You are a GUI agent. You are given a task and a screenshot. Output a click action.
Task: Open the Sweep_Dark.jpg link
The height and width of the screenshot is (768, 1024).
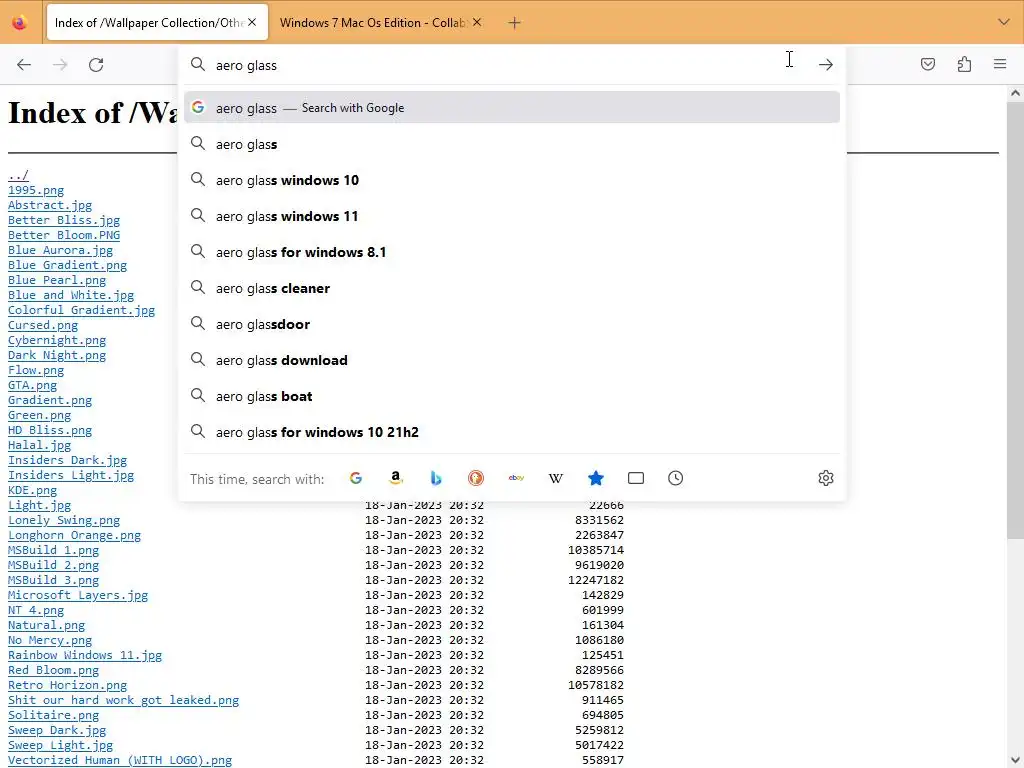click(x=57, y=730)
